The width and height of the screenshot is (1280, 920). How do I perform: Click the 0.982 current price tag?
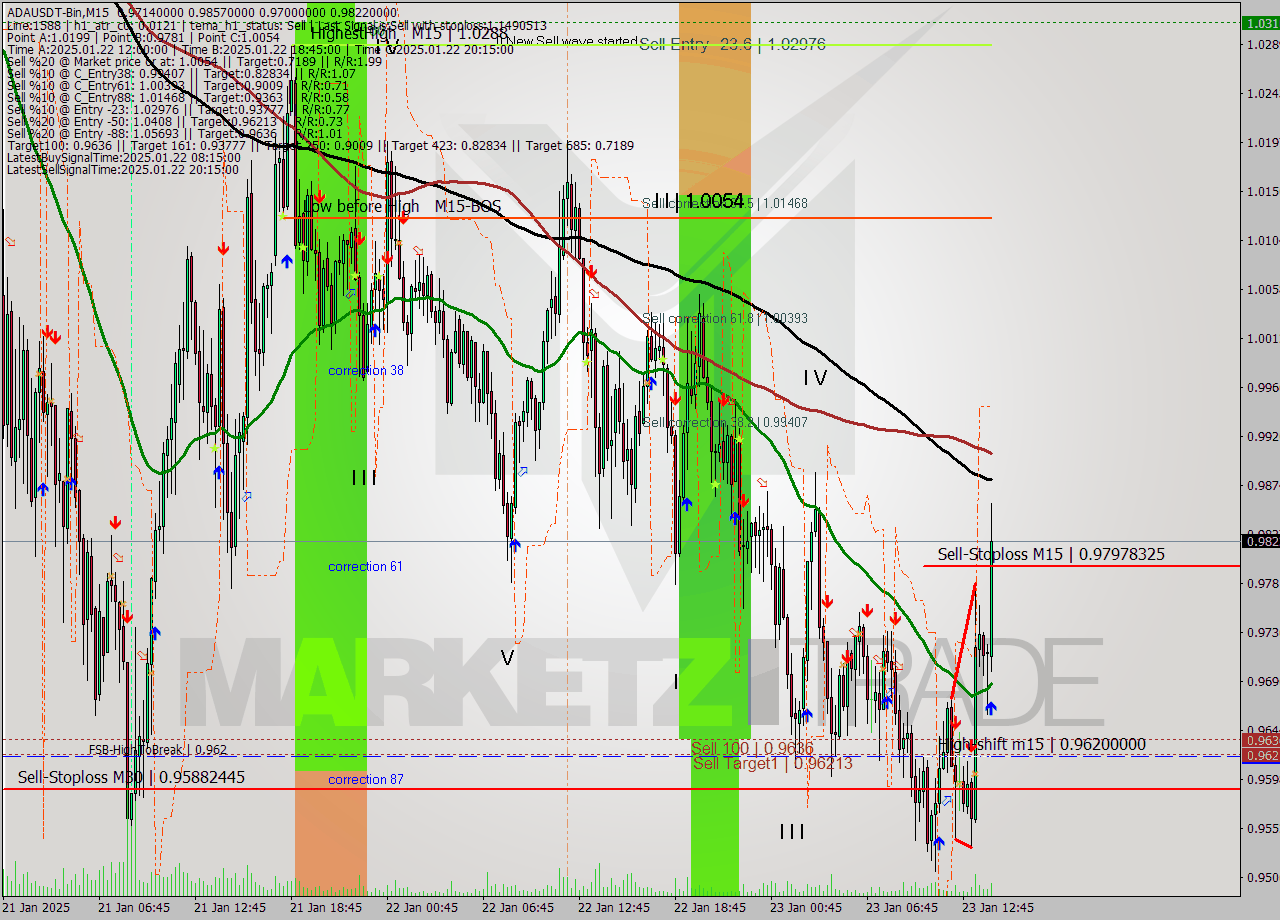pyautogui.click(x=1260, y=541)
